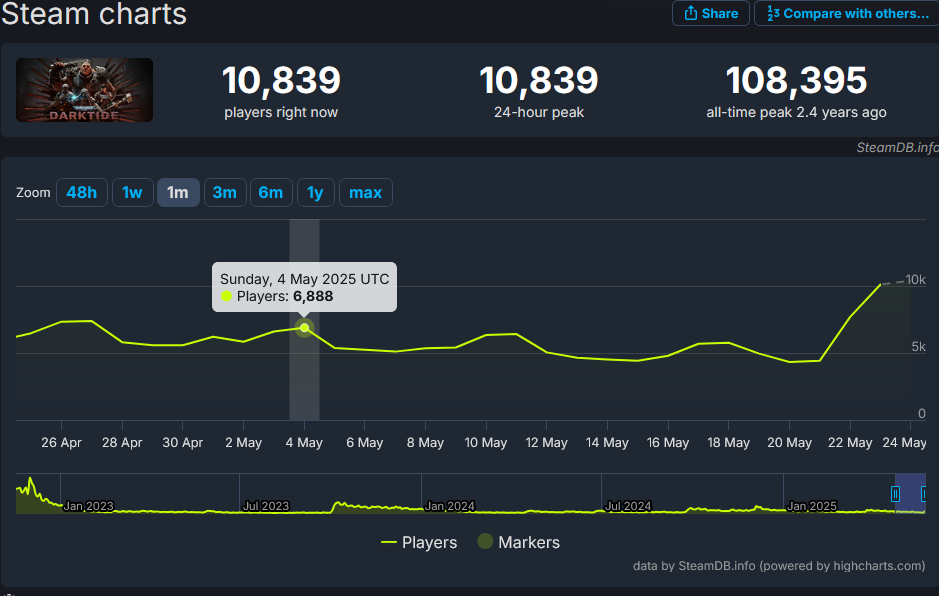Toggle the Players series in legend
Screen dimensions: 939x596
click(x=419, y=542)
